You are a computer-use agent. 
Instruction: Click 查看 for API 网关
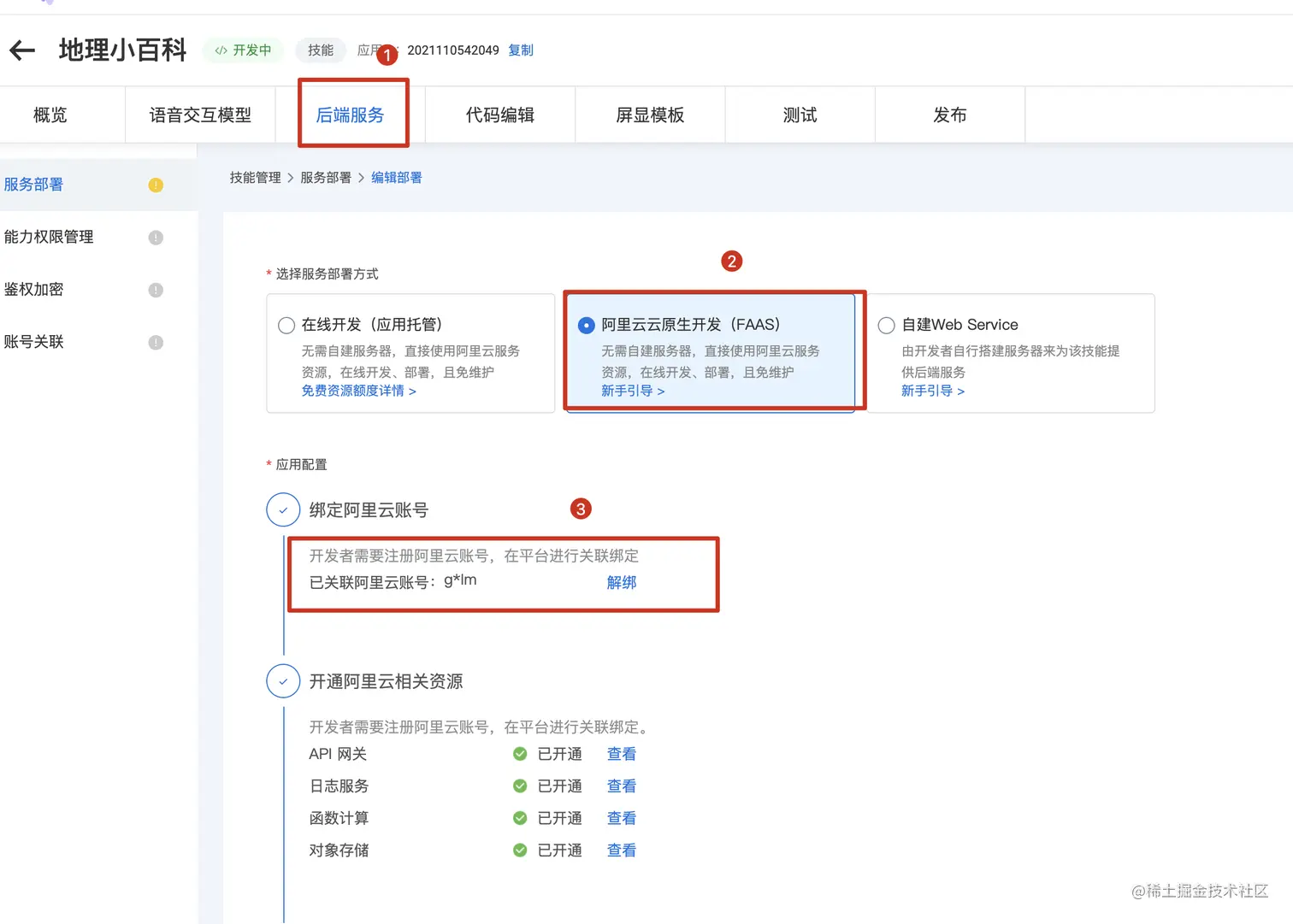(622, 754)
